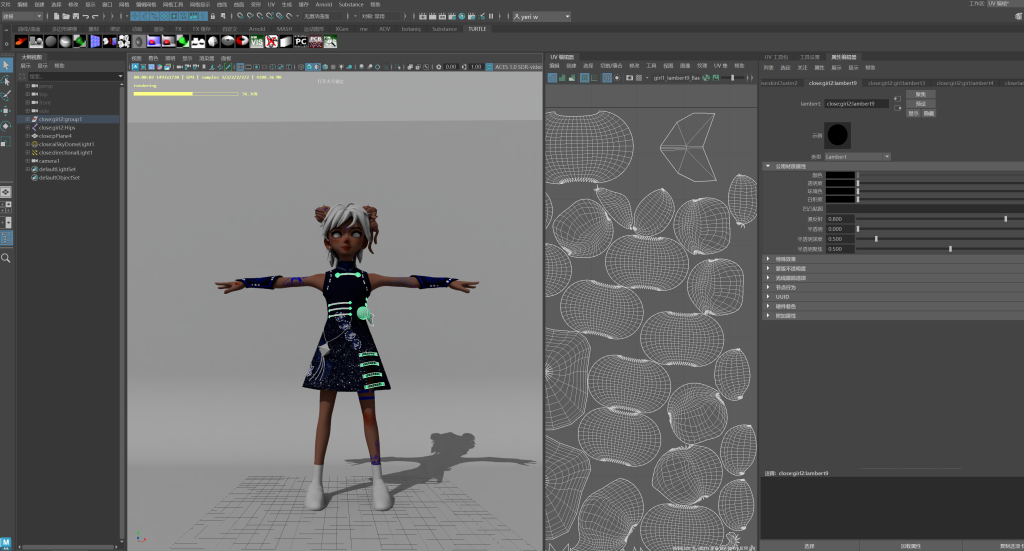Expand close:girl2:Hips in outliner
Screen dimensions: 1024x551
click(x=27, y=128)
